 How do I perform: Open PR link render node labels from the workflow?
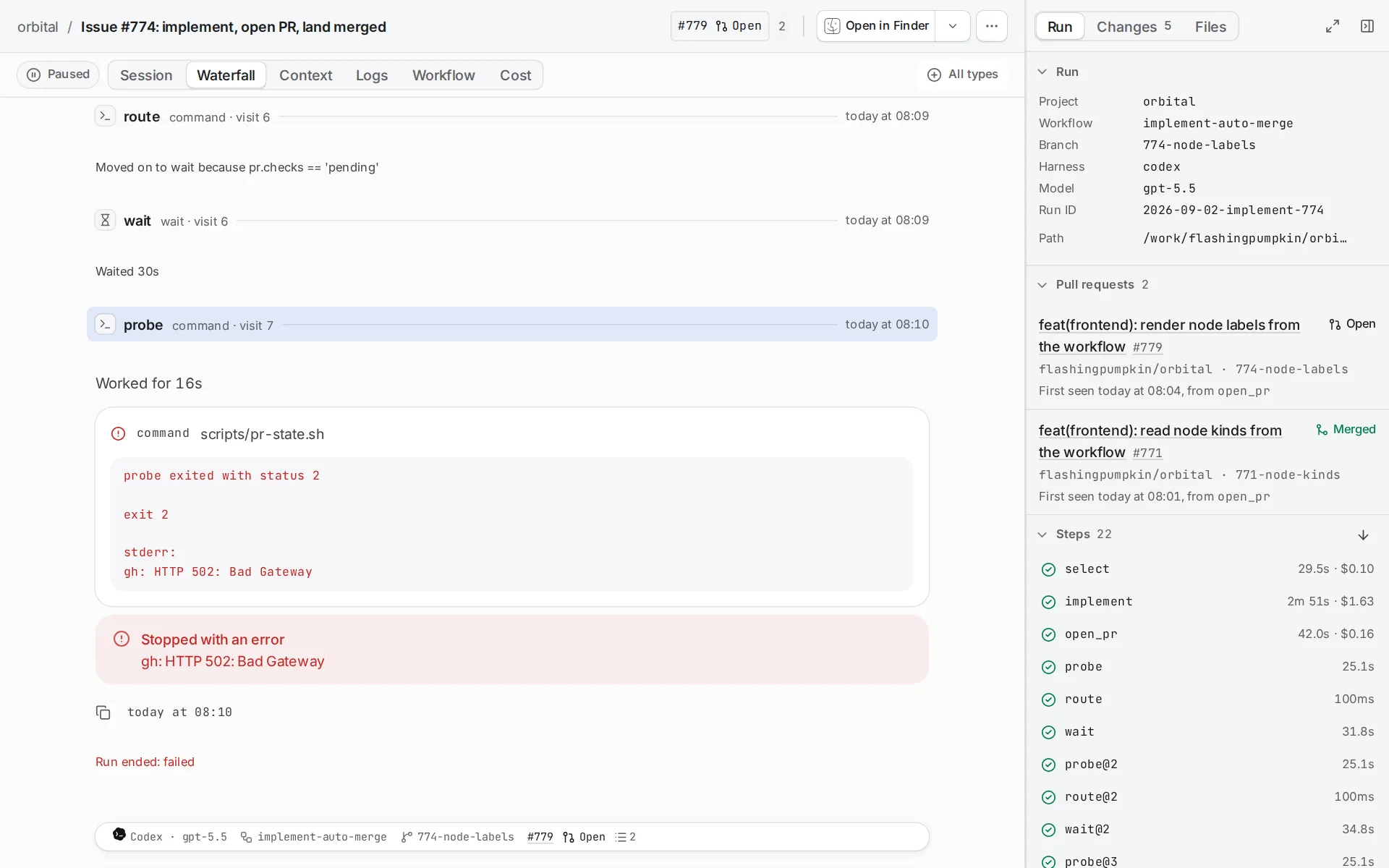coord(1169,336)
